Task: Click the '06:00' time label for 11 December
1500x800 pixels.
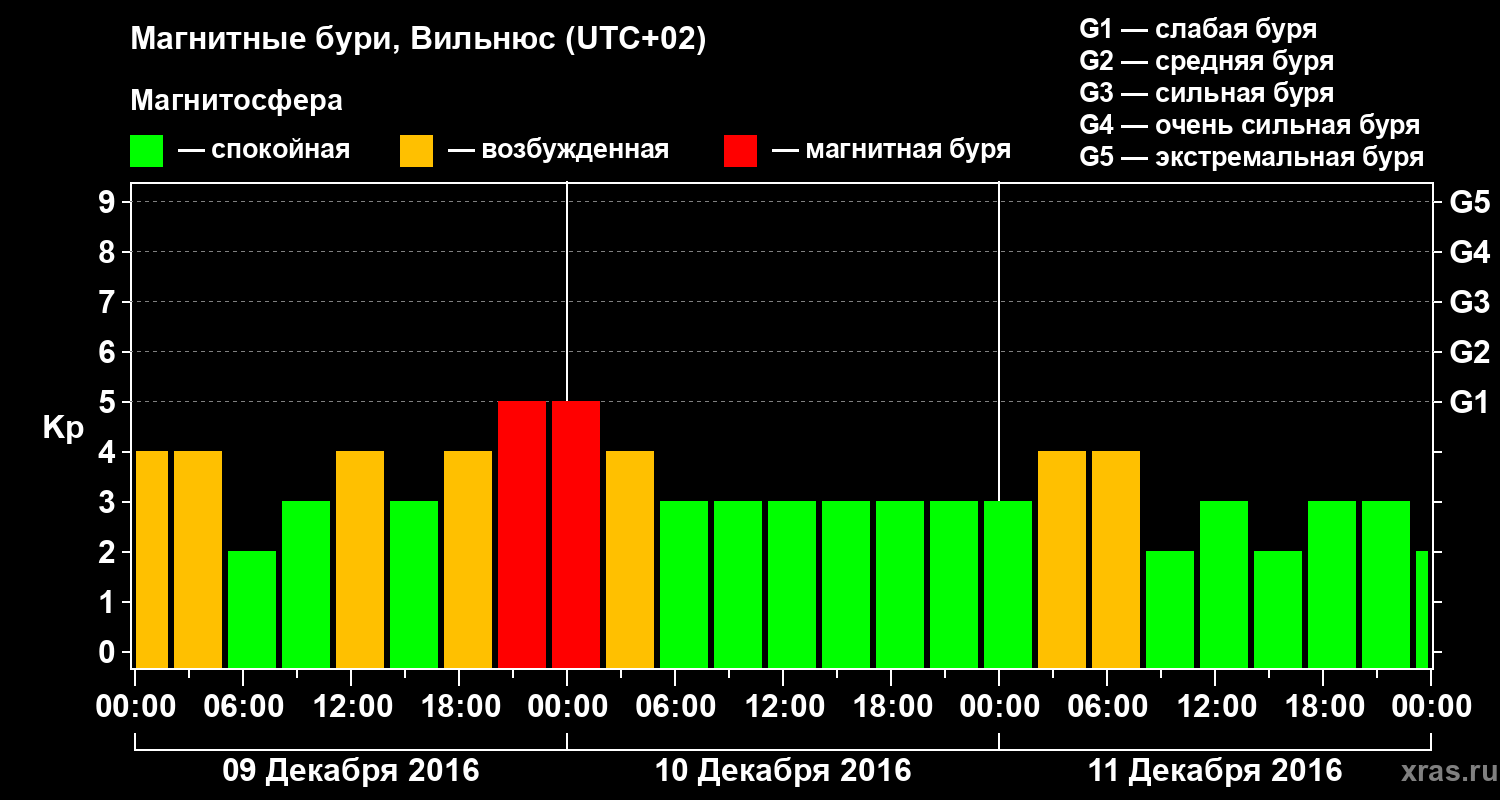Action: [x=1107, y=706]
